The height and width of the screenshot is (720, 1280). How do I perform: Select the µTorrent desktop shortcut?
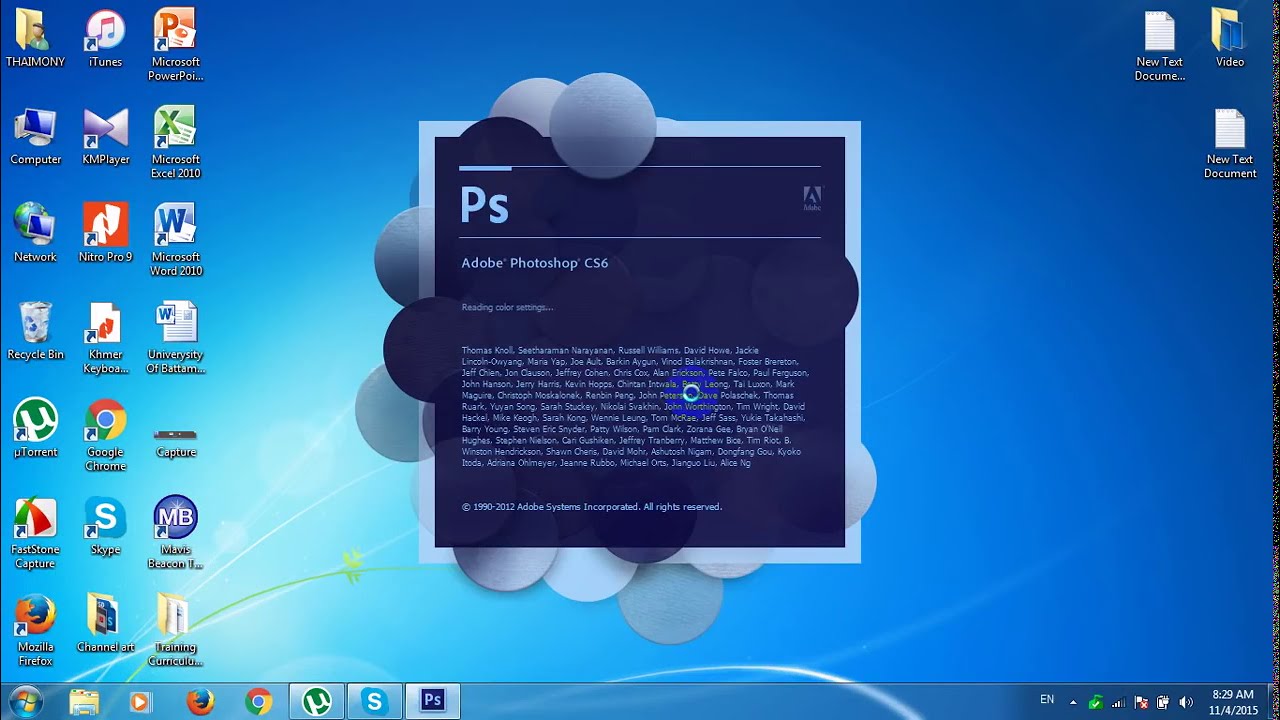pyautogui.click(x=35, y=430)
